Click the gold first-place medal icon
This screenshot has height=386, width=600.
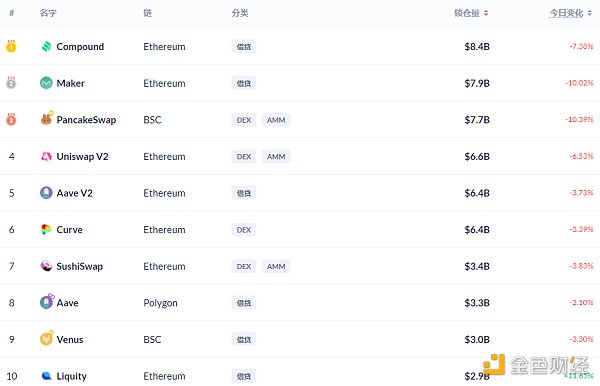click(11, 46)
